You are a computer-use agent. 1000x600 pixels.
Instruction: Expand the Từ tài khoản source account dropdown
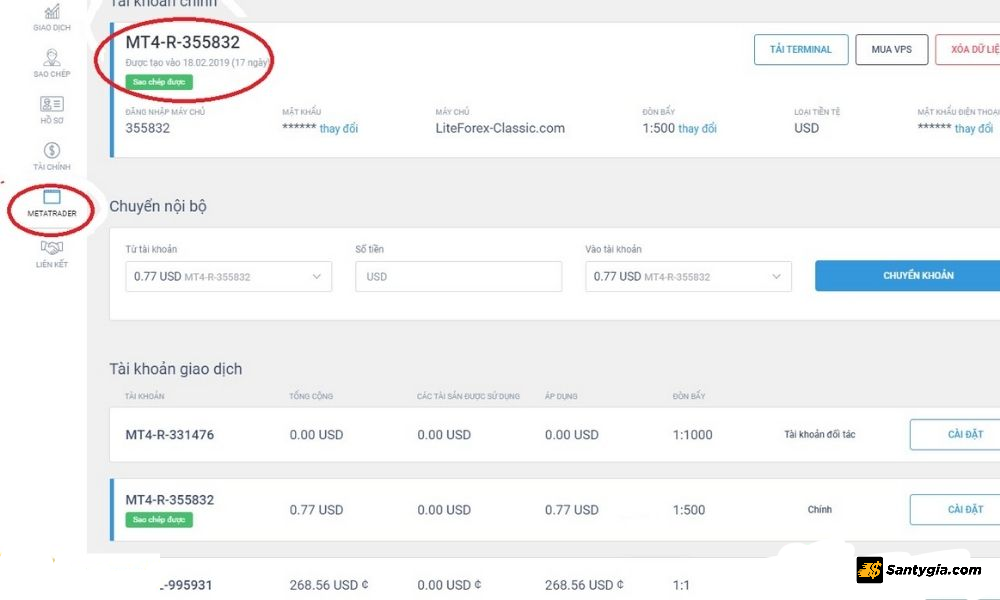pyautogui.click(x=228, y=276)
